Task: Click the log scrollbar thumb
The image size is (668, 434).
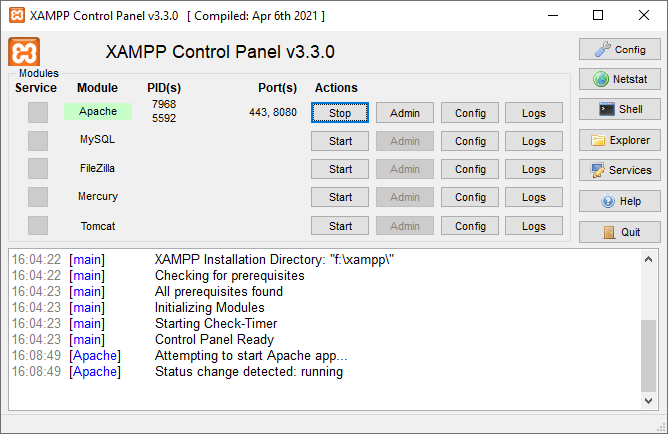Action: (648, 356)
